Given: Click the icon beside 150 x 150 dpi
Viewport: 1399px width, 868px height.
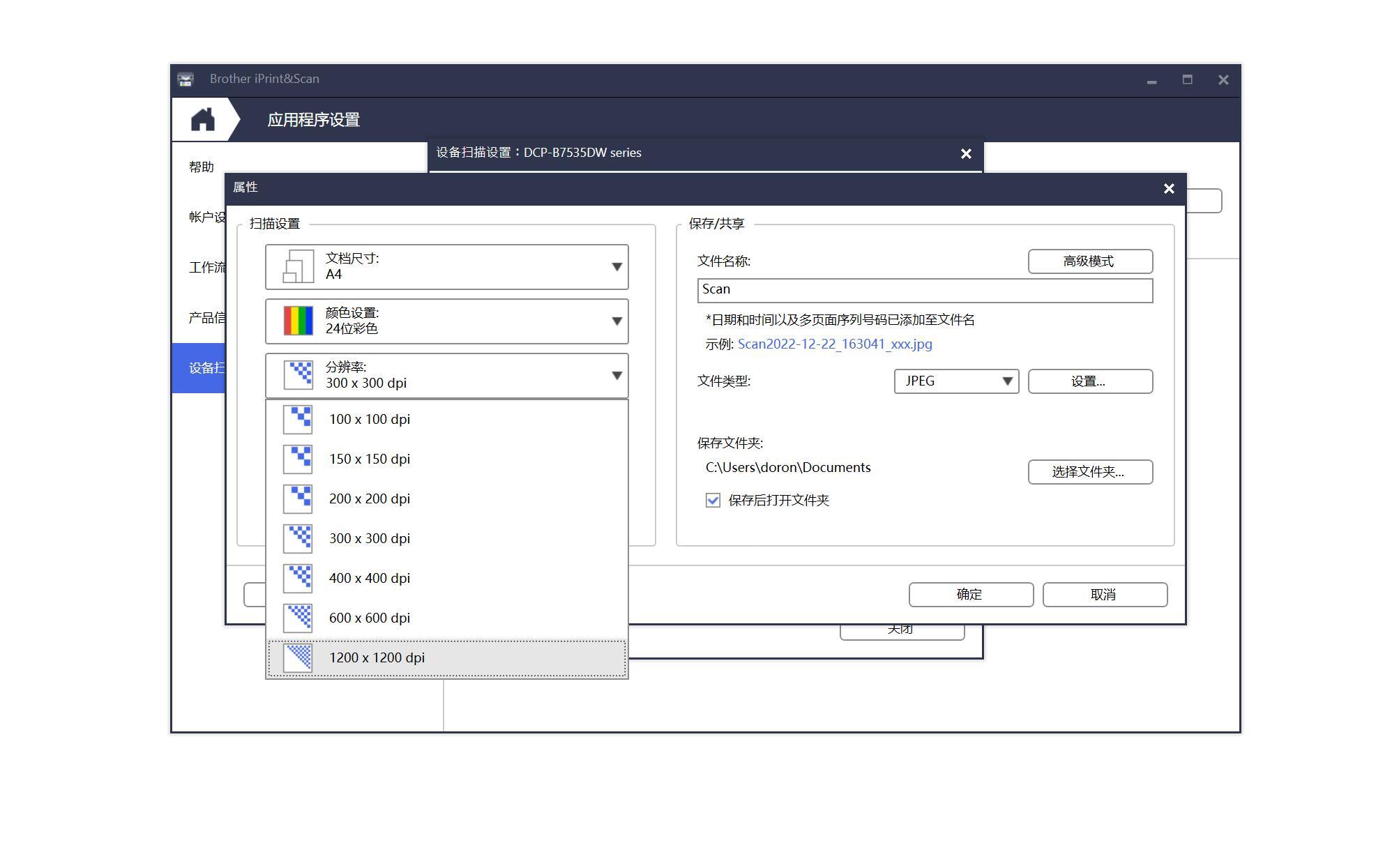Looking at the screenshot, I should click(x=298, y=459).
